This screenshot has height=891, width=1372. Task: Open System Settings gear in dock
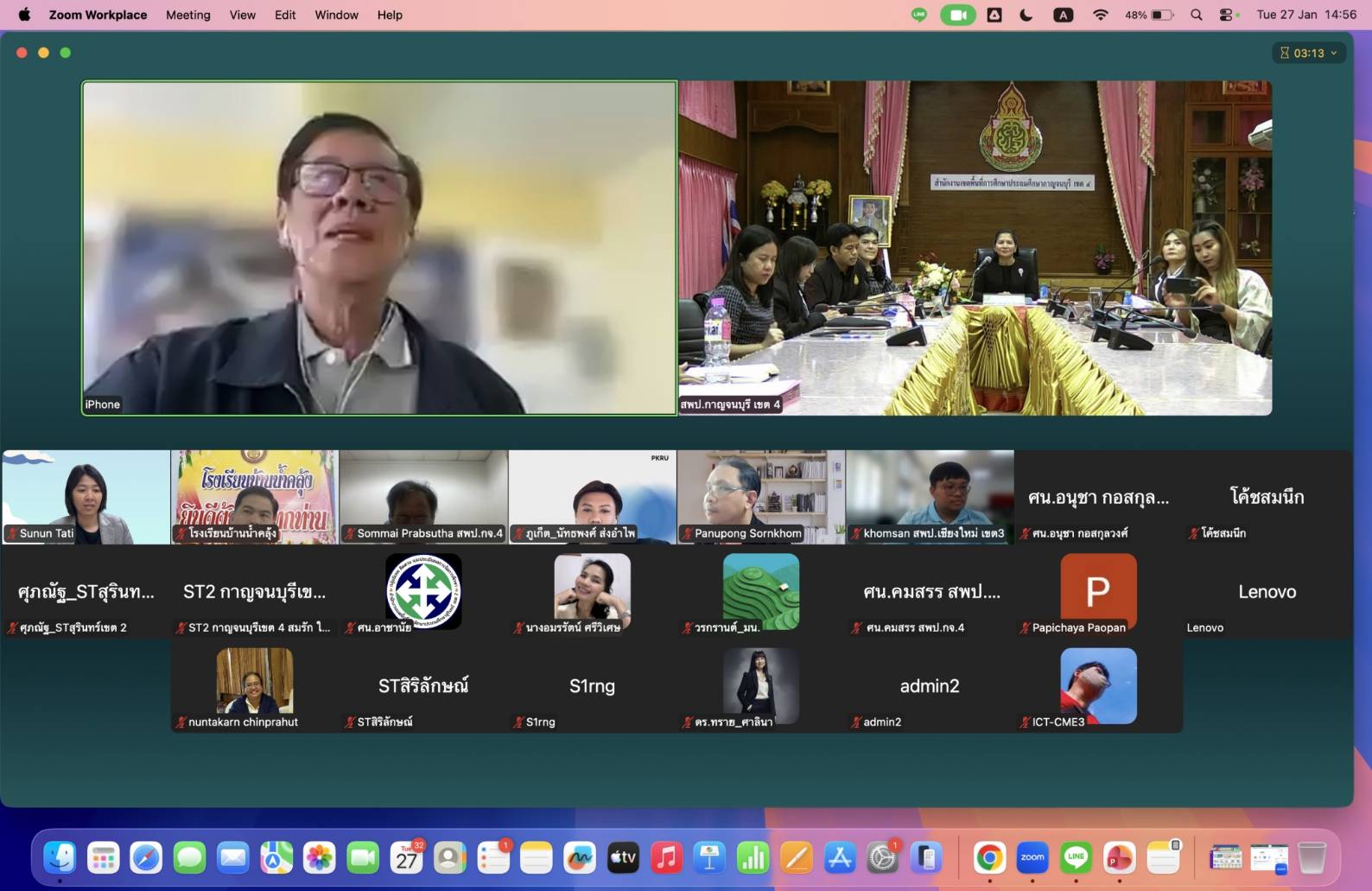tap(882, 858)
